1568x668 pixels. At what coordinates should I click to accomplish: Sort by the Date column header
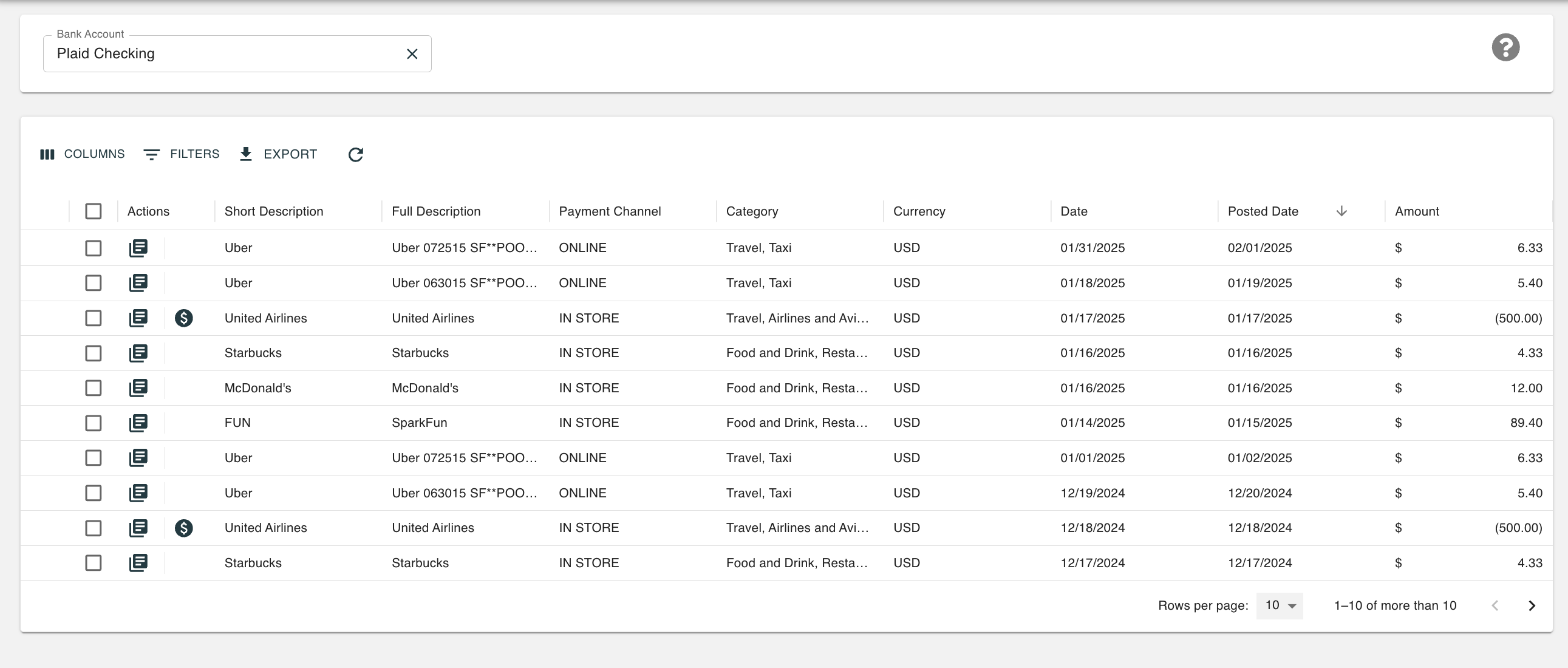pos(1074,211)
